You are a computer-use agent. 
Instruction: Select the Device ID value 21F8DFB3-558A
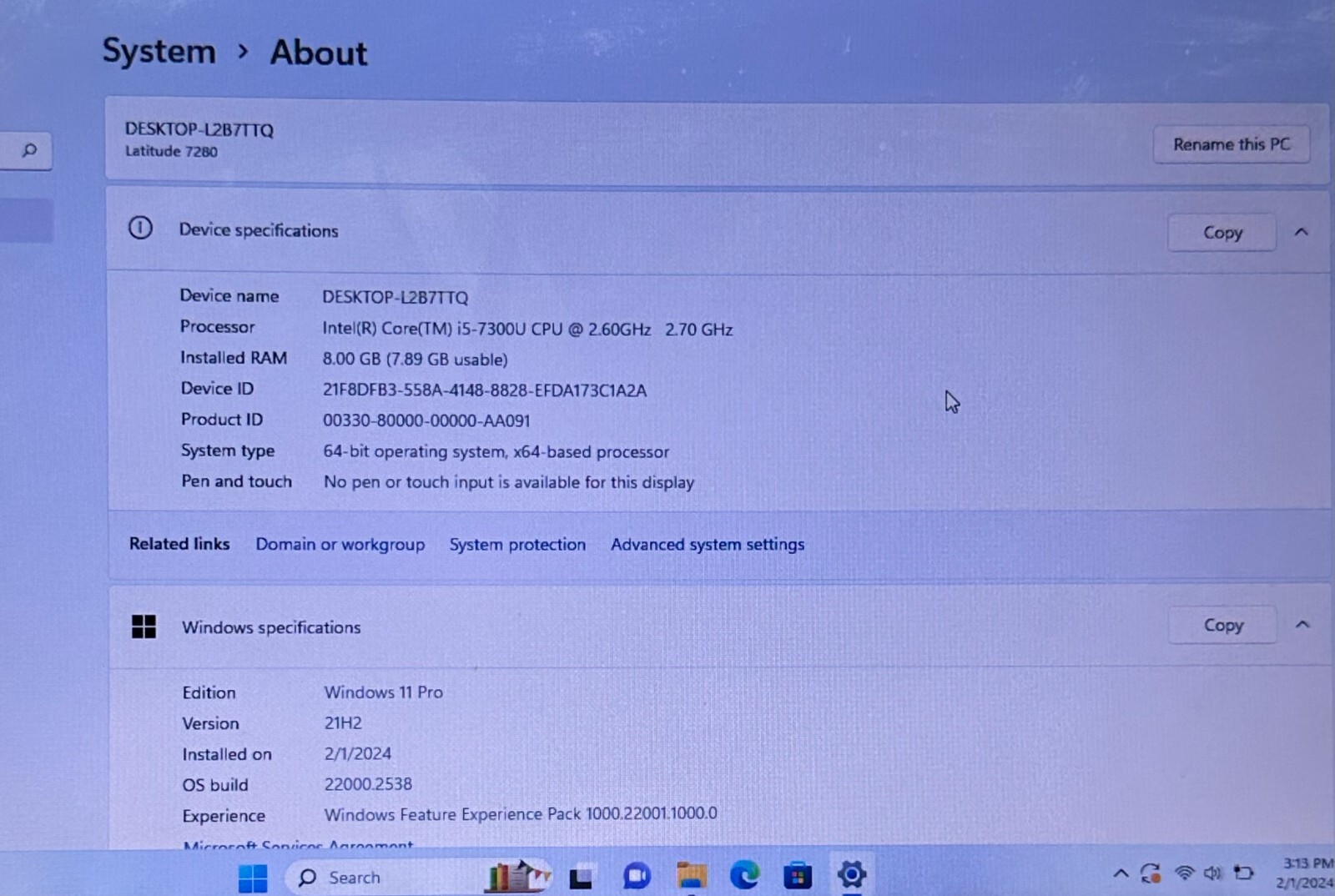485,390
